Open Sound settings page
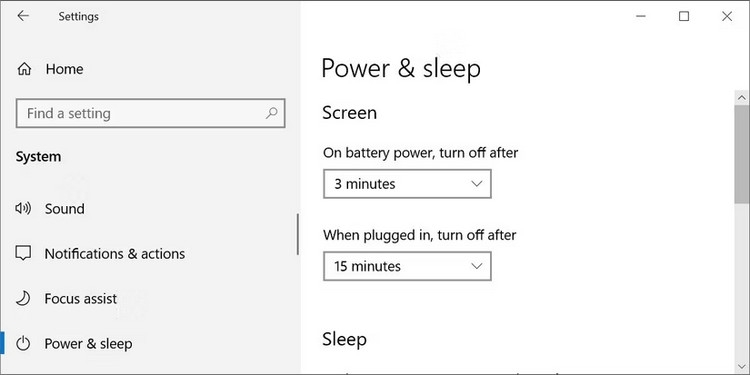Image resolution: width=750 pixels, height=375 pixels. tap(65, 209)
